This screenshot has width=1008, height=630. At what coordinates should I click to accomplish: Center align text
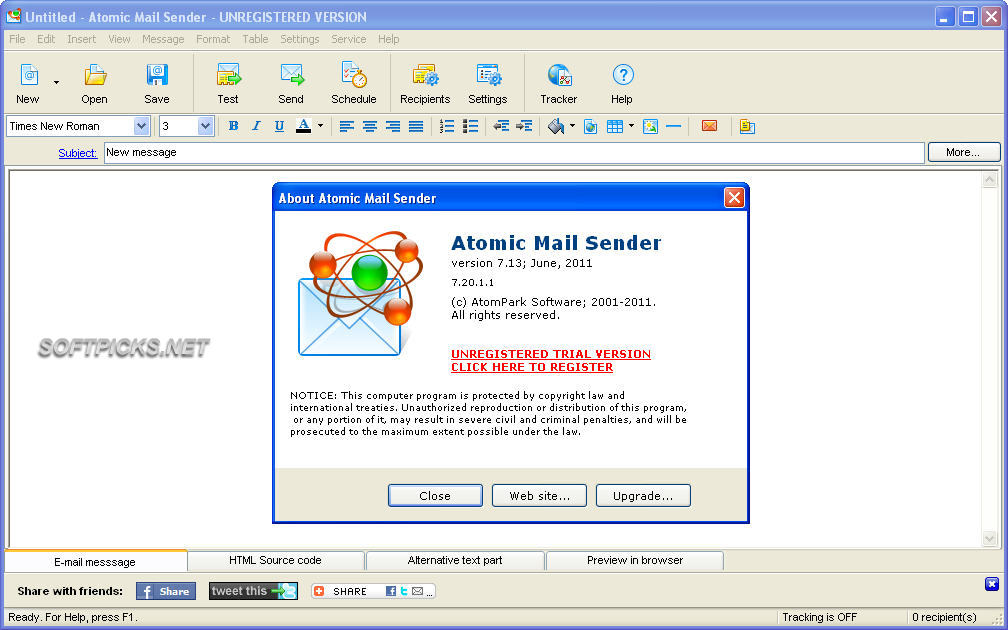coord(370,126)
